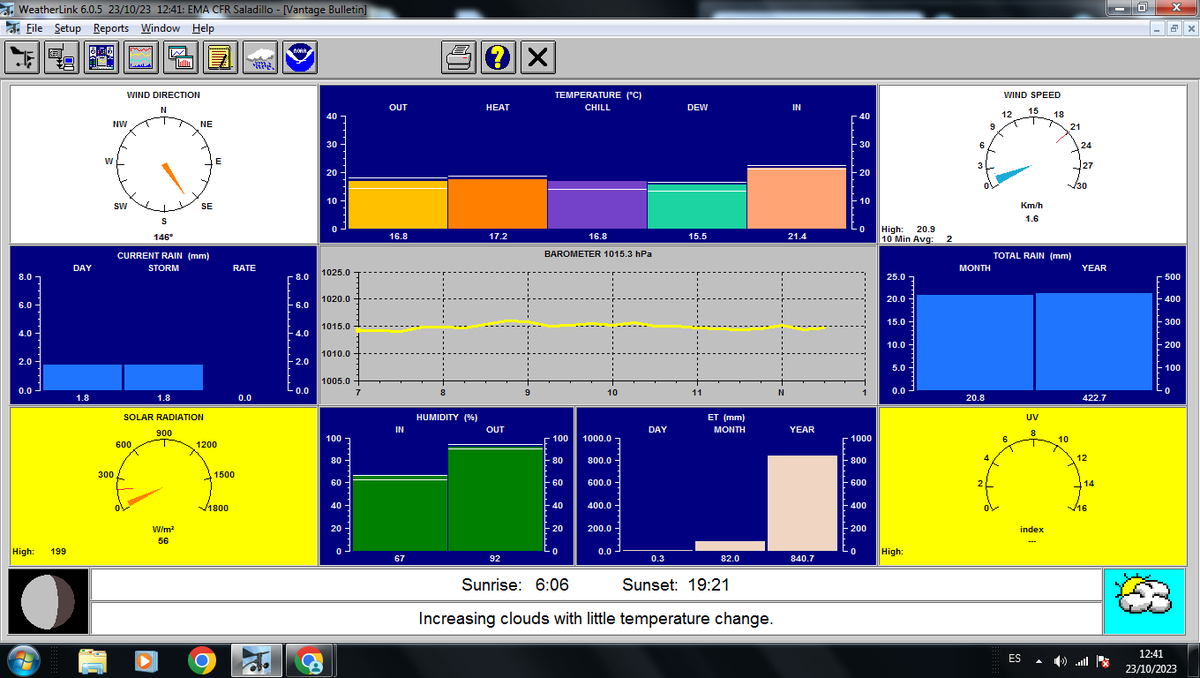Open the station selection toolbar icon
The height and width of the screenshot is (678, 1200).
click(22, 58)
